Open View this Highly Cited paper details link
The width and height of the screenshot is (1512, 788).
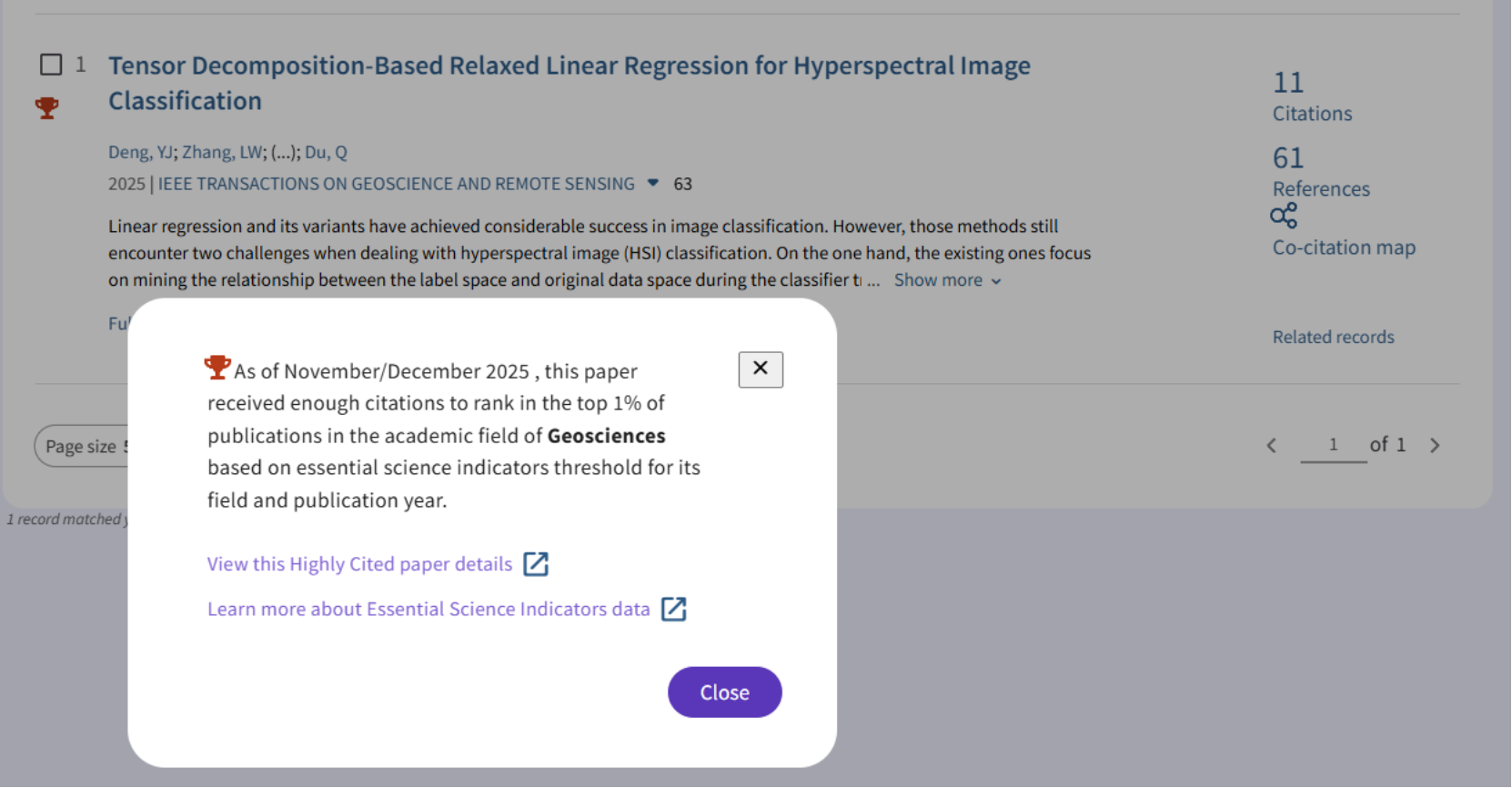click(359, 564)
